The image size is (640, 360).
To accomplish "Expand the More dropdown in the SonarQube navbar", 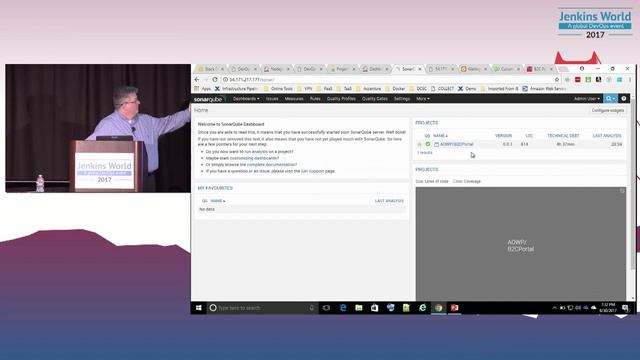I will point(423,99).
